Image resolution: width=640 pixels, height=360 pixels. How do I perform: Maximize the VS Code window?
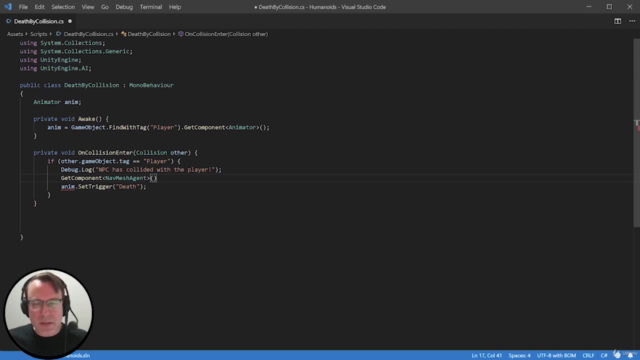click(609, 7)
